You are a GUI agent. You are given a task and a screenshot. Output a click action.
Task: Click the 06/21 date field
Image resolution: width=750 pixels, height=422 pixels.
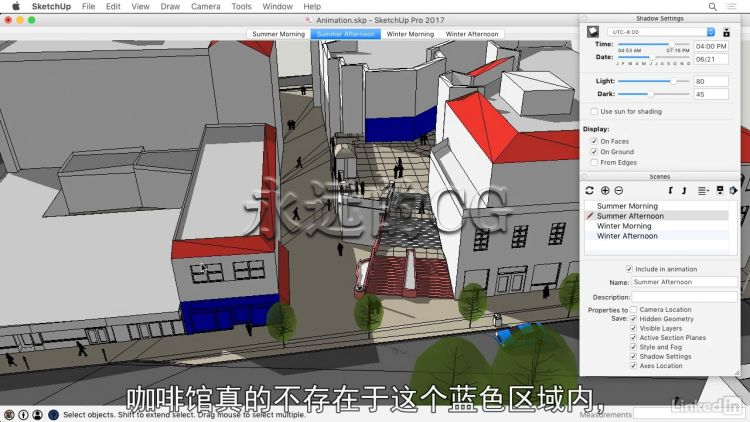(711, 59)
